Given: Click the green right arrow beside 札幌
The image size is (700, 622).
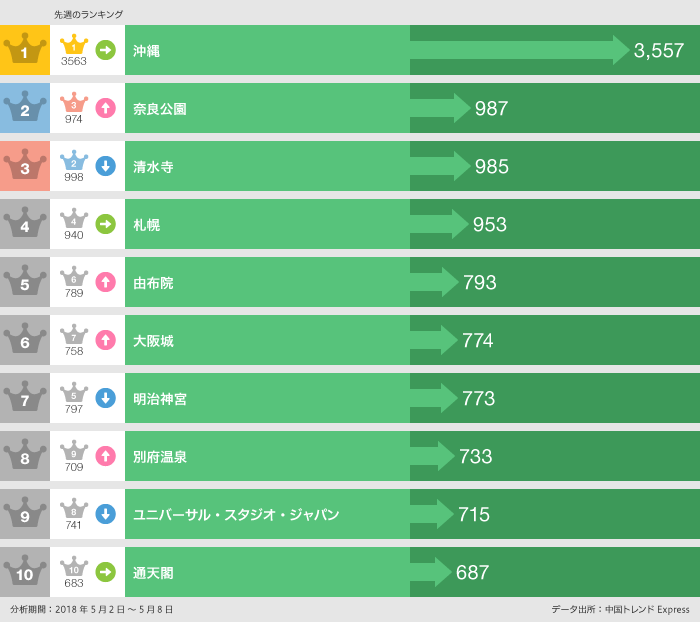Looking at the screenshot, I should 106,224.
